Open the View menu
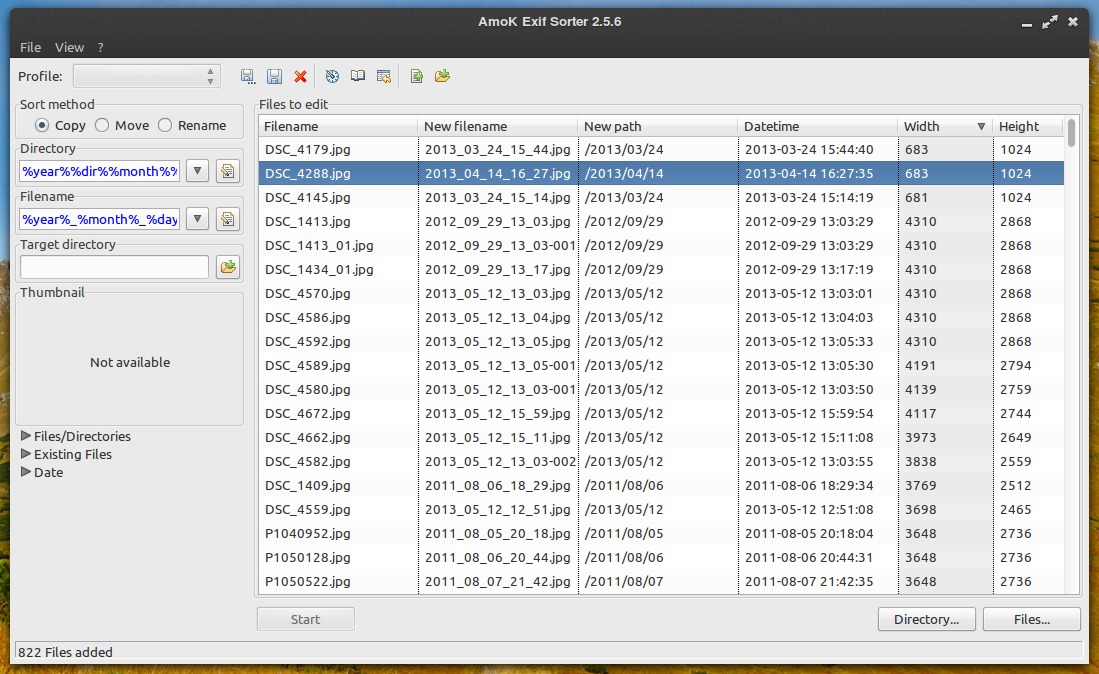The width and height of the screenshot is (1099, 674). [x=69, y=48]
